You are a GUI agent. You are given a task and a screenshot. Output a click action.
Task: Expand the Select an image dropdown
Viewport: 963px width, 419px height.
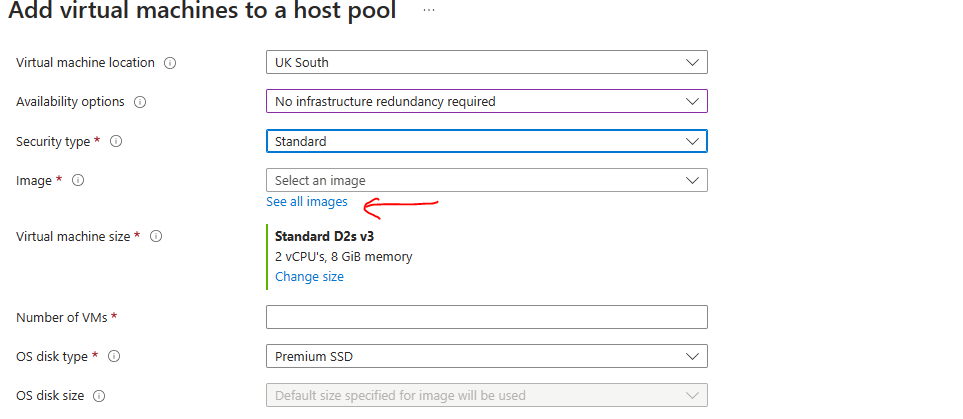[486, 180]
